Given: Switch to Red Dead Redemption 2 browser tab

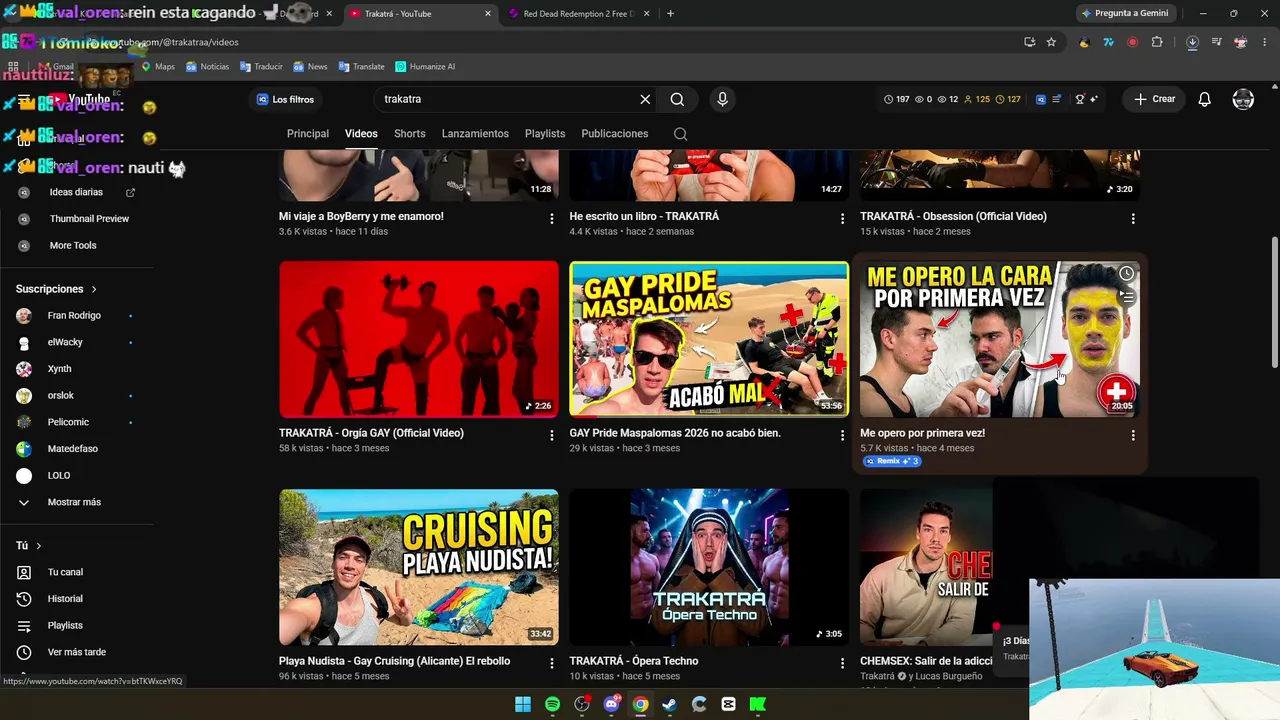Looking at the screenshot, I should pos(578,14).
